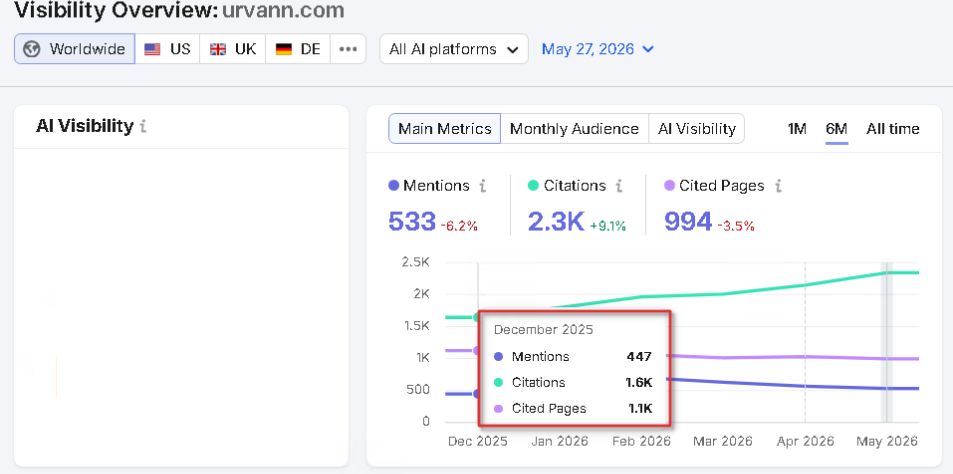
Task: Open AI Visibility info tooltip icon
Action: 143,127
